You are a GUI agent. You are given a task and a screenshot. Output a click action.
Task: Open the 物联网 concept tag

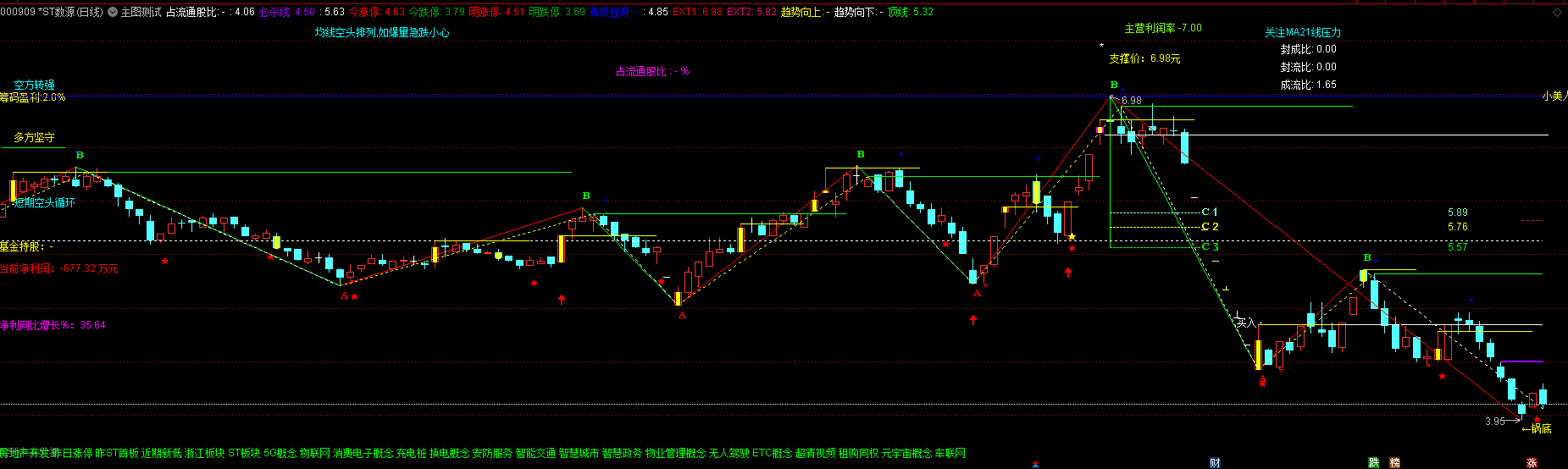[x=315, y=453]
